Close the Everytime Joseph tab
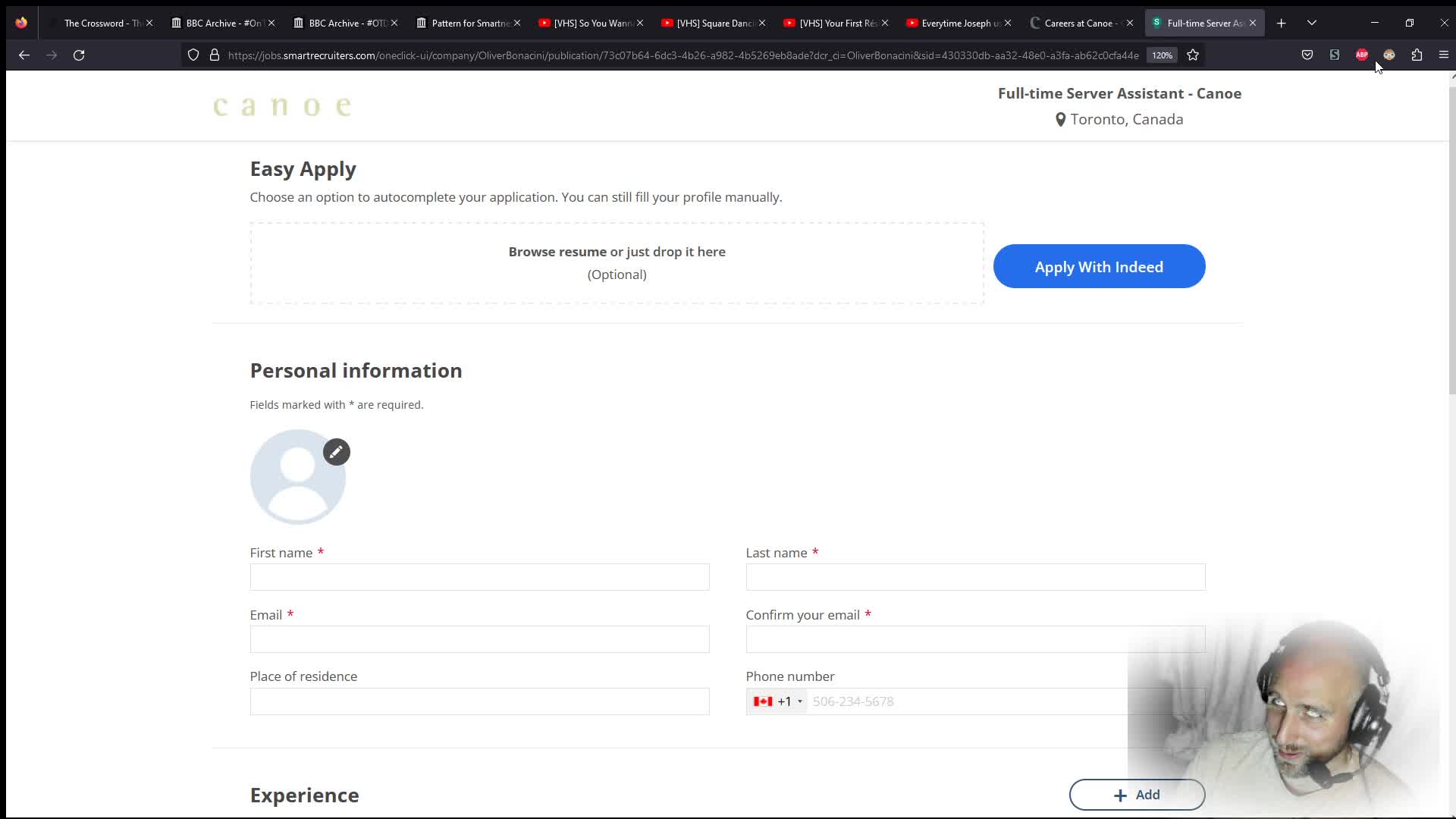The image size is (1456, 819). pyautogui.click(x=1008, y=24)
